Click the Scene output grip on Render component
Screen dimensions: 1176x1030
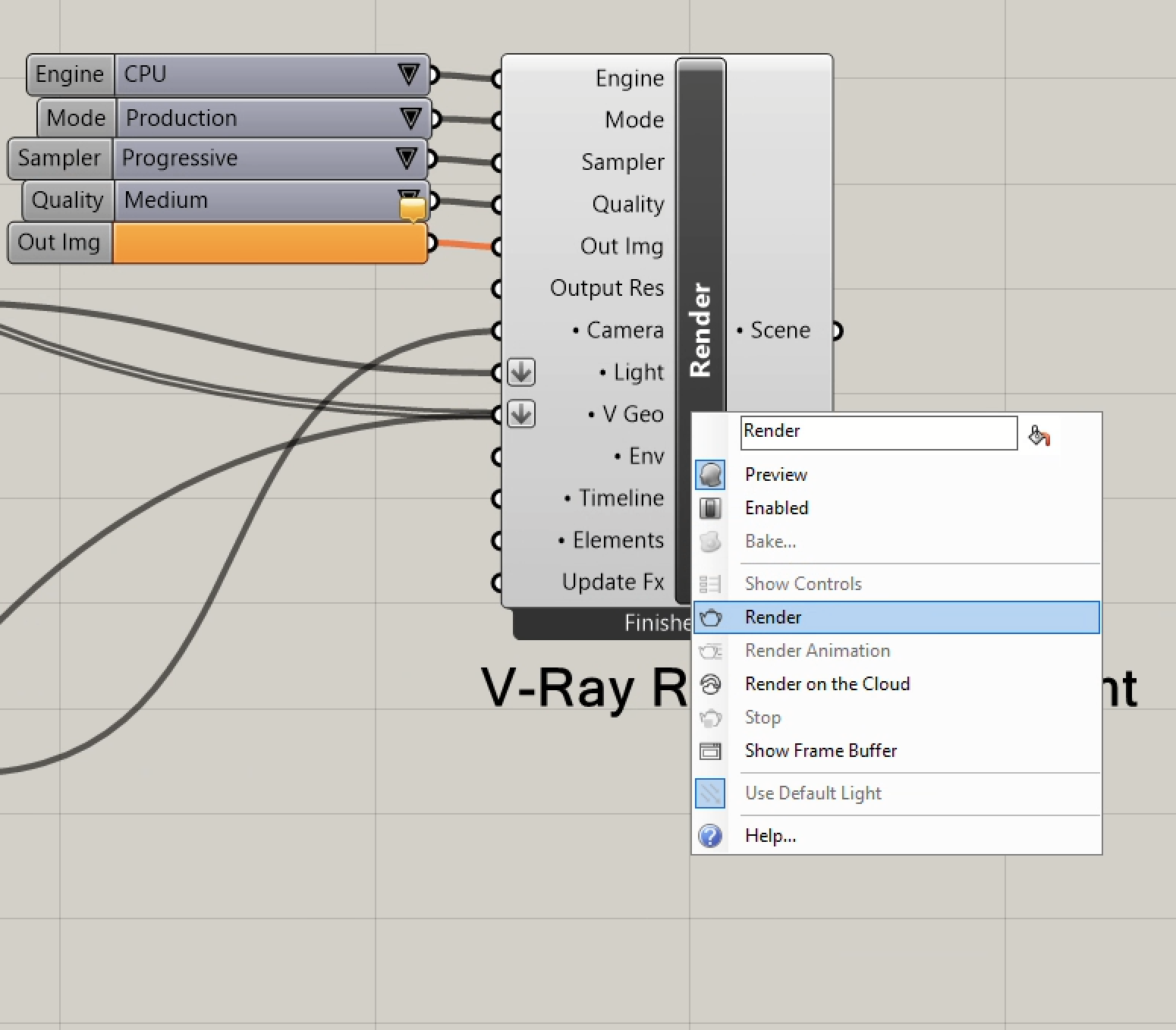(x=838, y=331)
